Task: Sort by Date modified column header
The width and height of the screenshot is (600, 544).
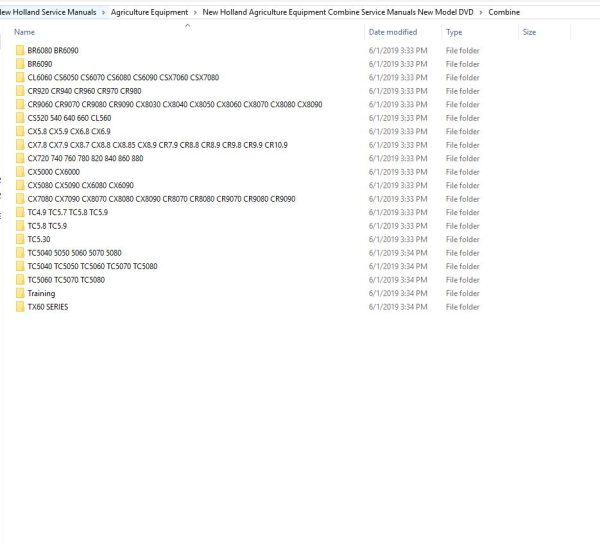Action: (x=393, y=32)
